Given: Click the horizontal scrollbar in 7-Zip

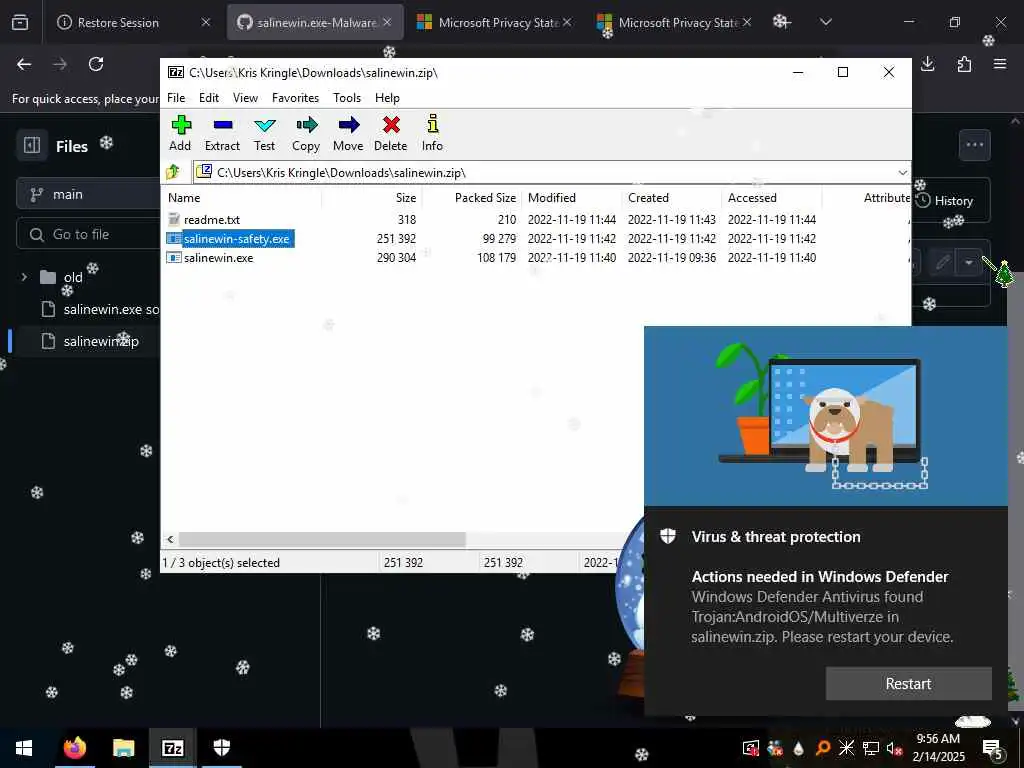Looking at the screenshot, I should coord(322,539).
